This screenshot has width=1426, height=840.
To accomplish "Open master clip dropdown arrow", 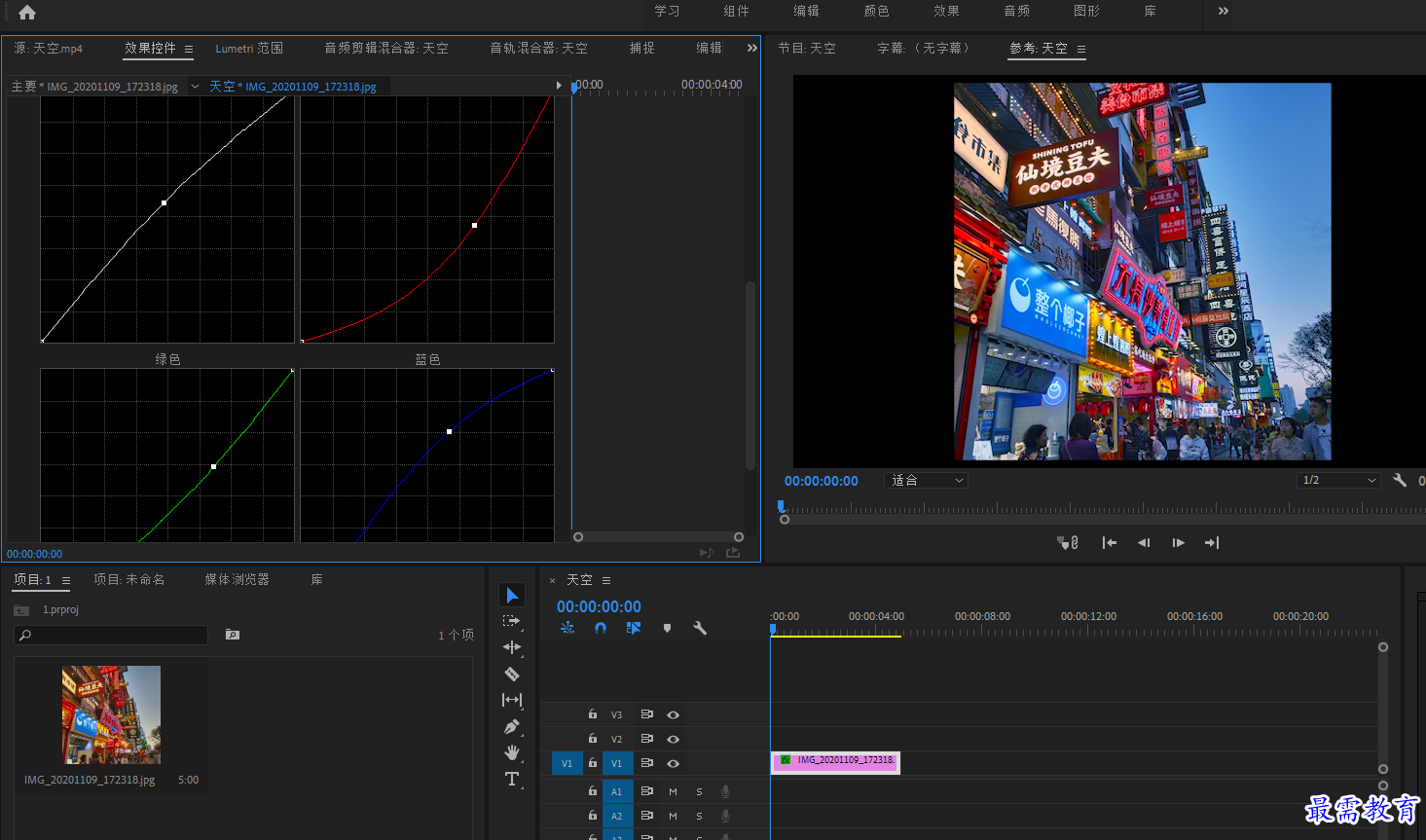I will coord(195,87).
